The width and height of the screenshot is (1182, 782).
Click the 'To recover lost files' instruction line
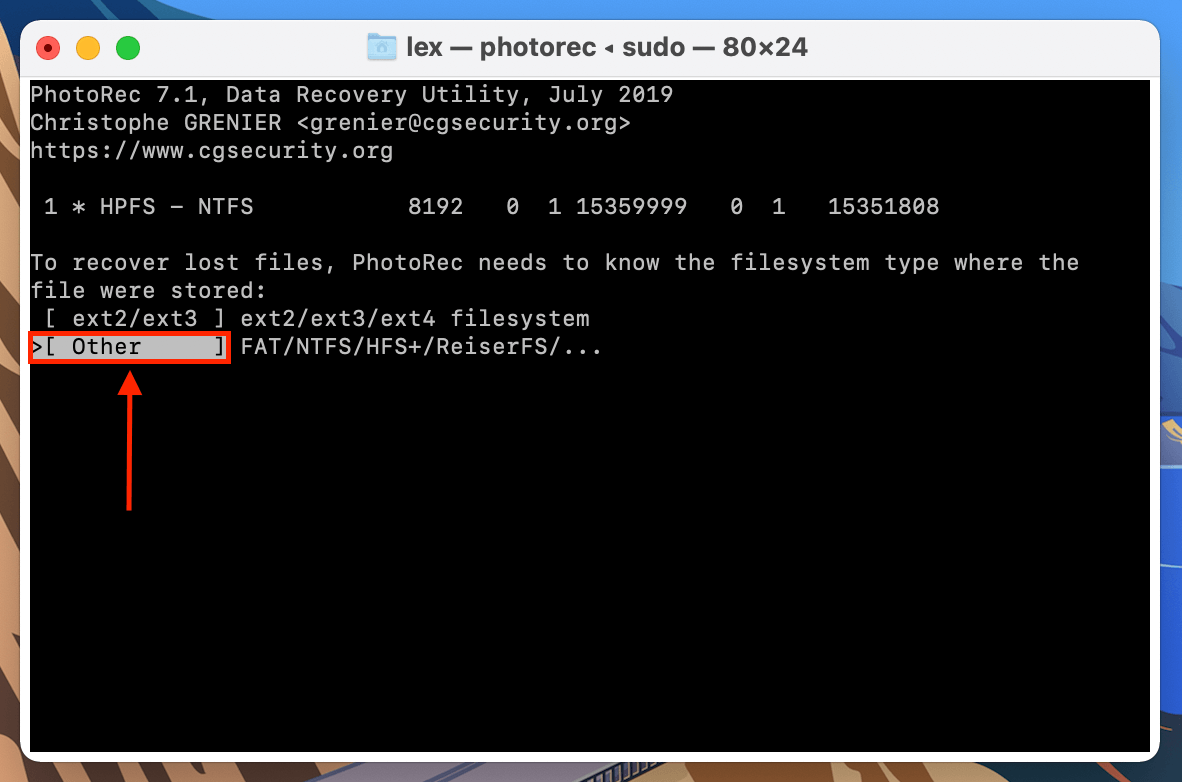pos(555,262)
